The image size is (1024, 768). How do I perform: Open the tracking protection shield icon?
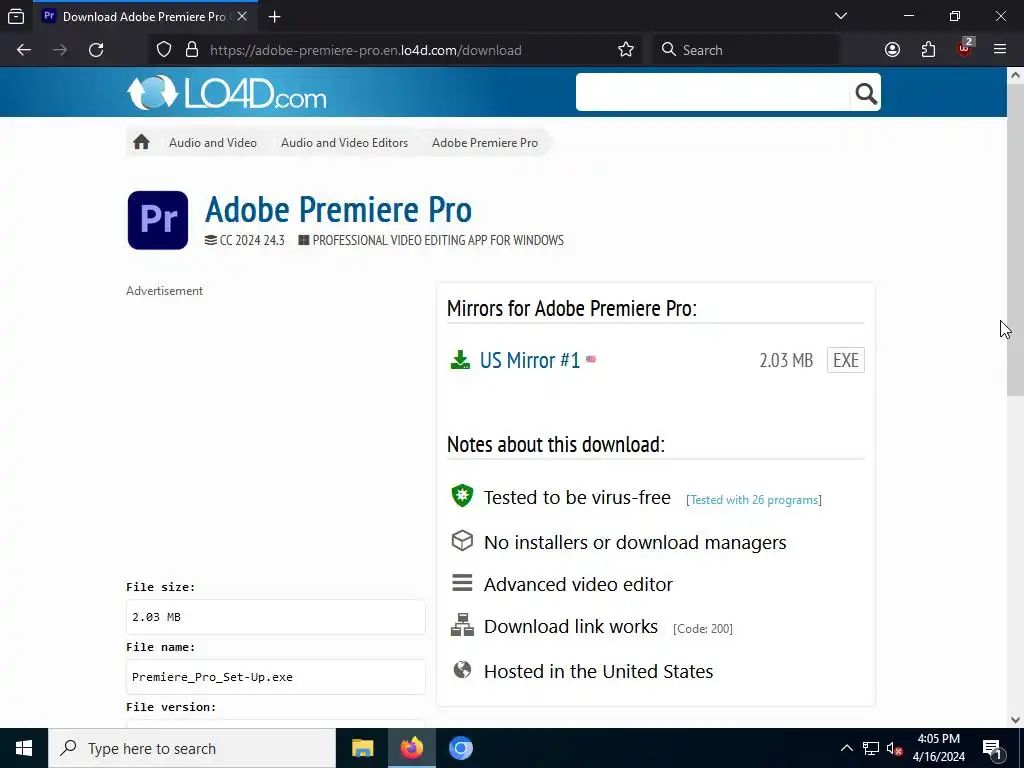click(164, 50)
